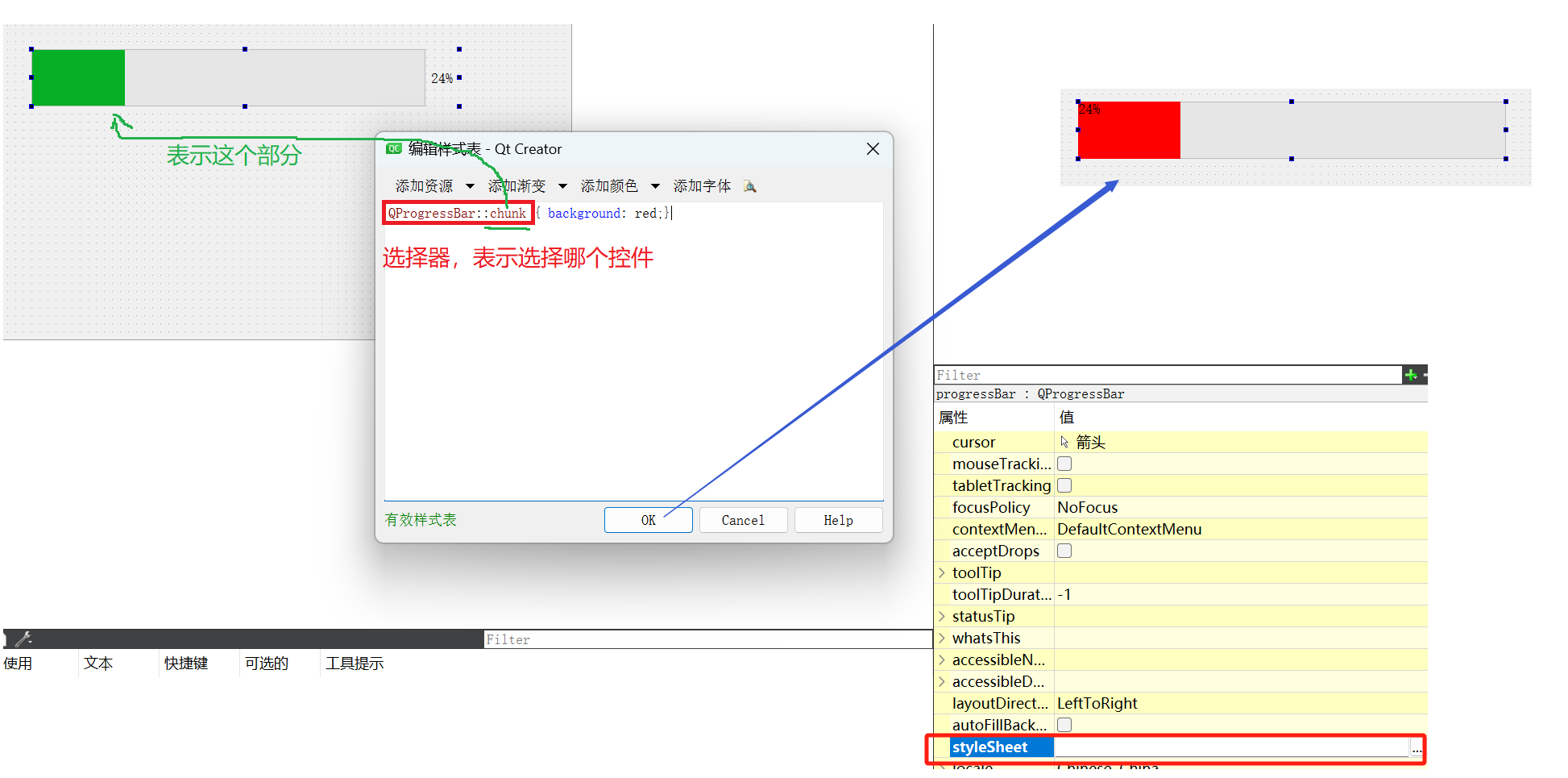Expand the accessibleDescription property
1568x778 pixels.
(941, 681)
